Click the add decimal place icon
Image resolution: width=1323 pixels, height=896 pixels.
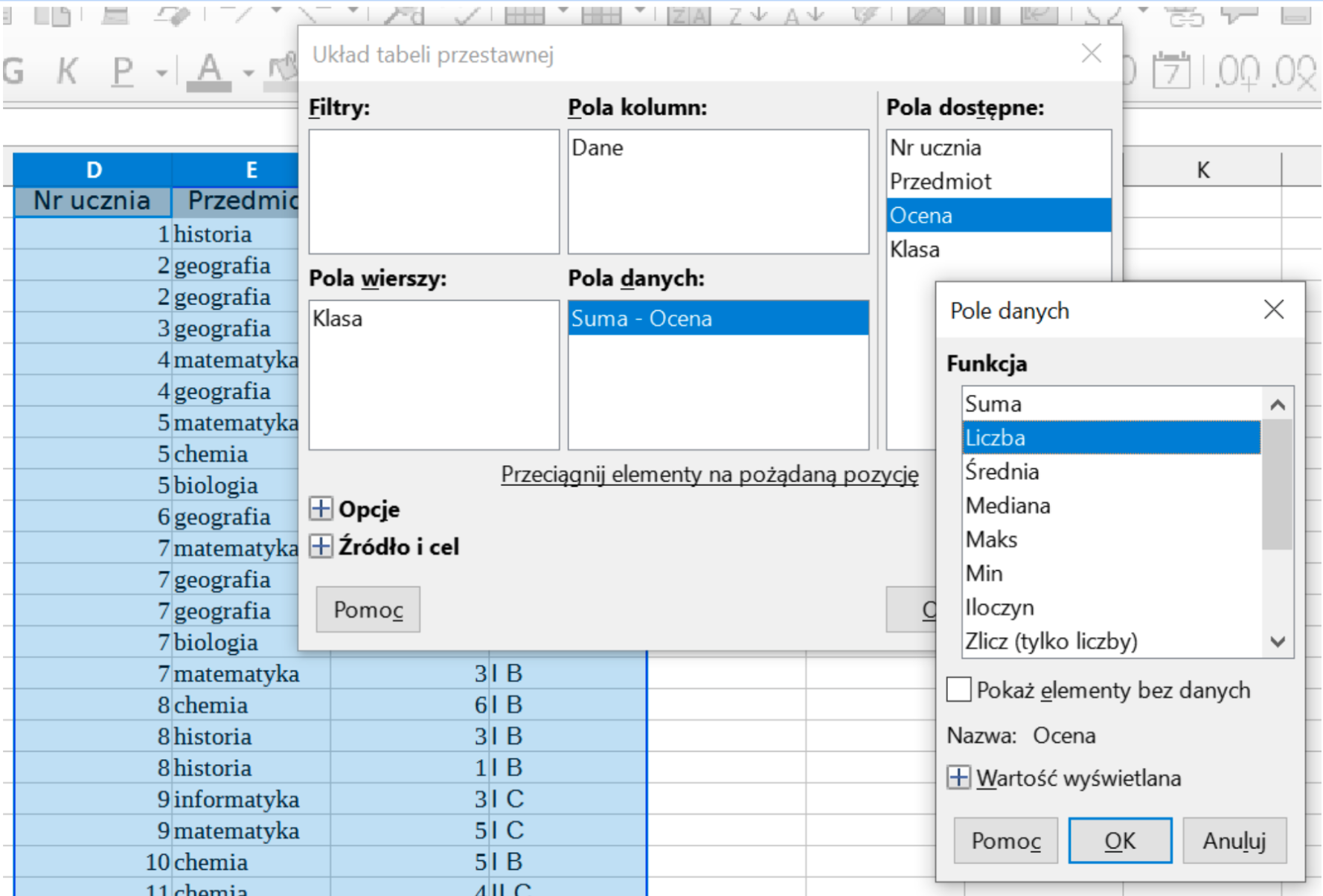pos(1239,72)
